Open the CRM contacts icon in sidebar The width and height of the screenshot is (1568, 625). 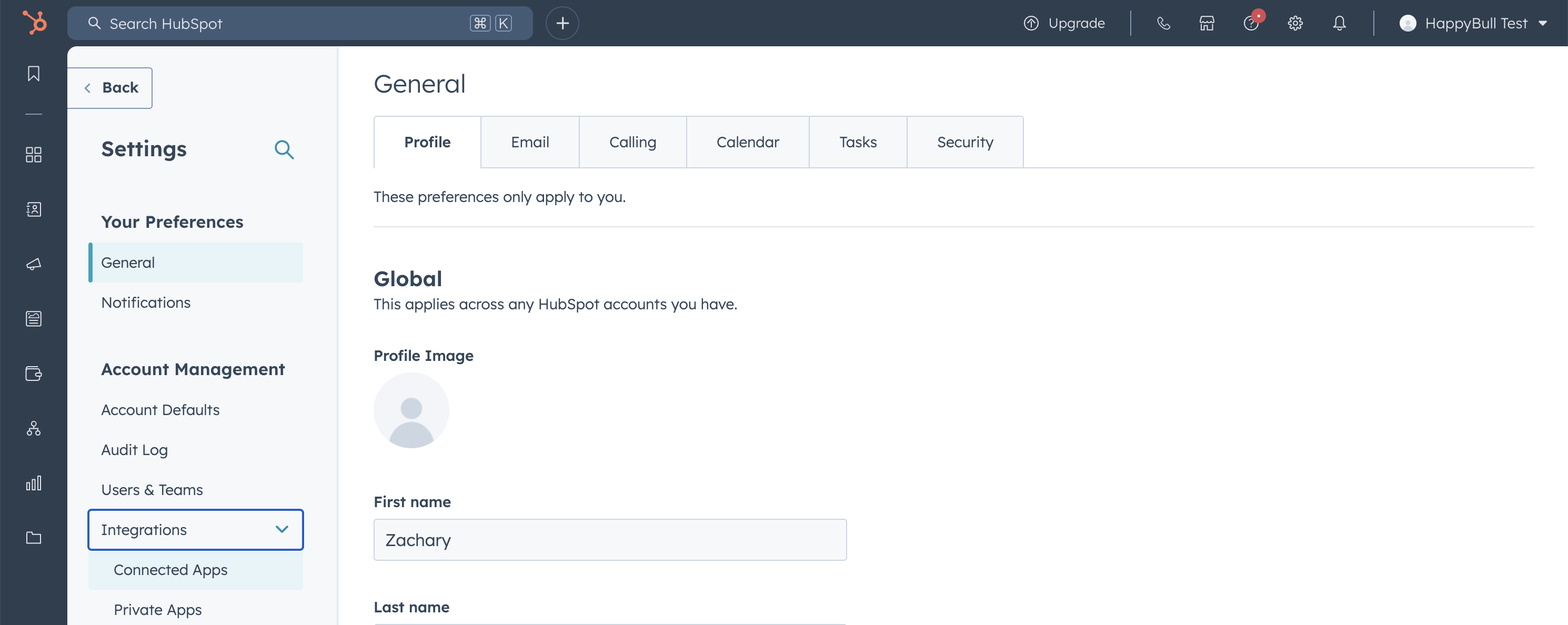[34, 209]
